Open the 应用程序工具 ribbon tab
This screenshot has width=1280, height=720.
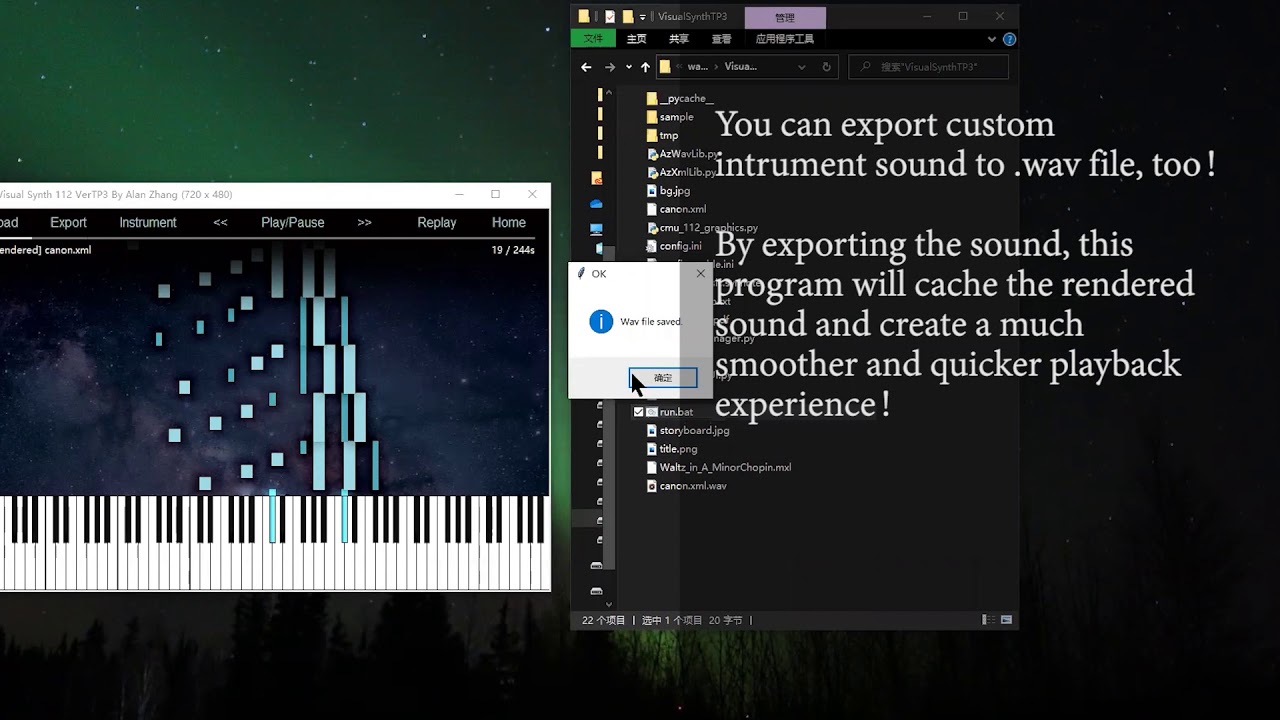pyautogui.click(x=785, y=39)
